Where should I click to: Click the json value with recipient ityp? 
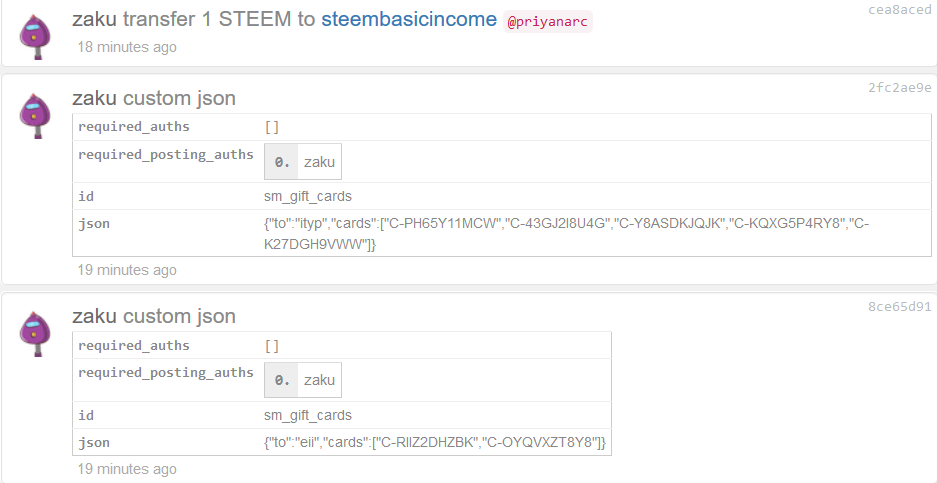tap(567, 234)
